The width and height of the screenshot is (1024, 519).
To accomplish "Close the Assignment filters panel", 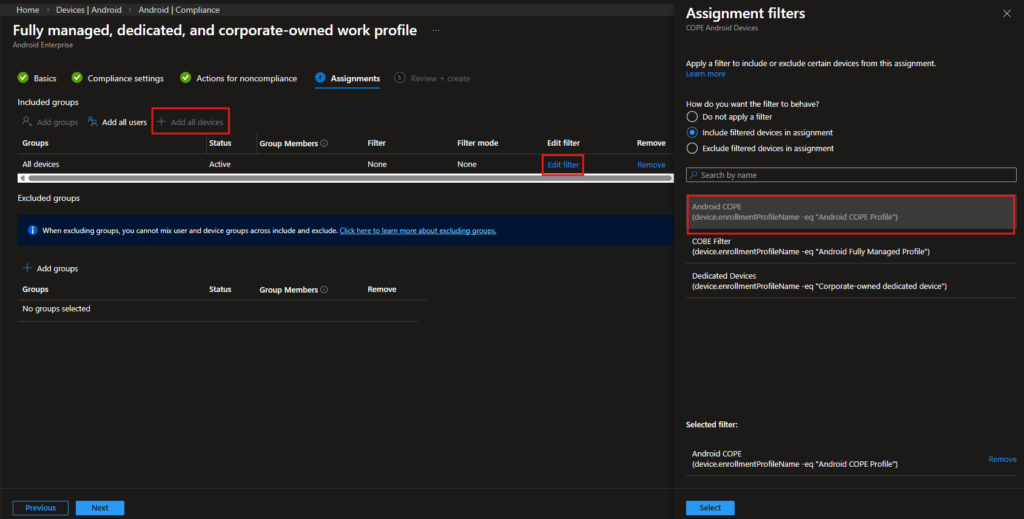I will pyautogui.click(x=1006, y=14).
